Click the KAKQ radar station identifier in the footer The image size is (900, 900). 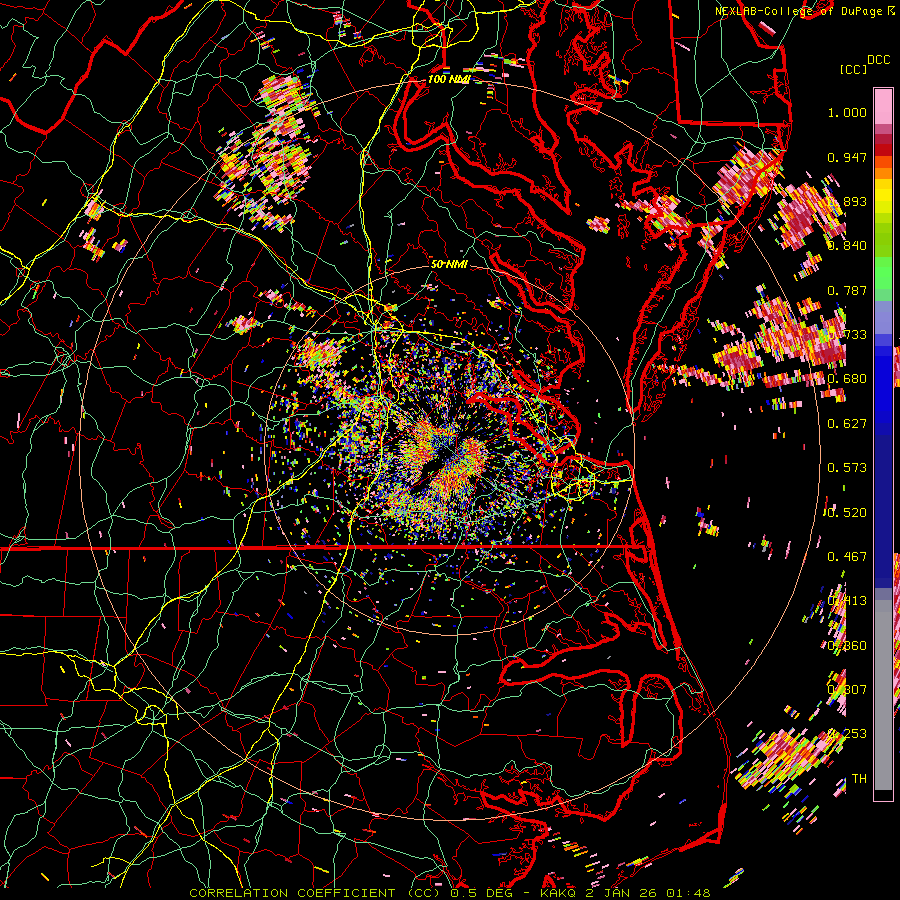point(560,893)
